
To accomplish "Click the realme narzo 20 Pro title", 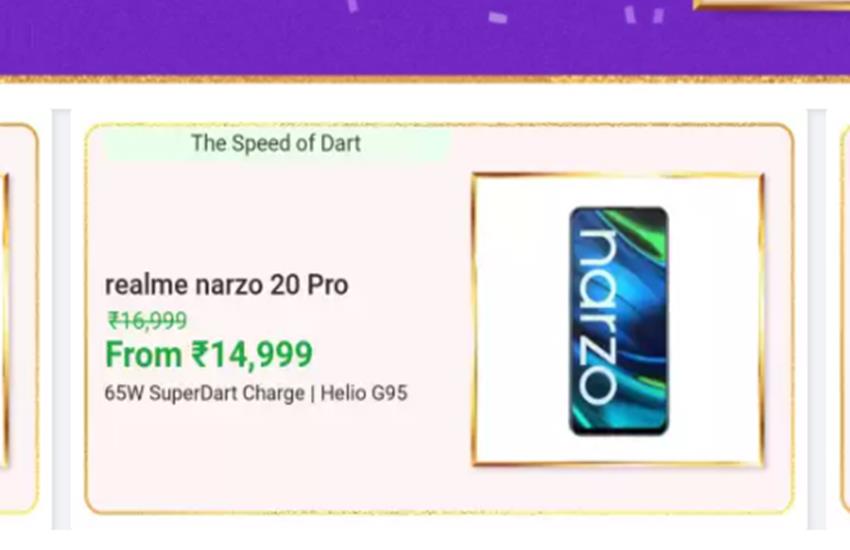I will click(x=226, y=284).
